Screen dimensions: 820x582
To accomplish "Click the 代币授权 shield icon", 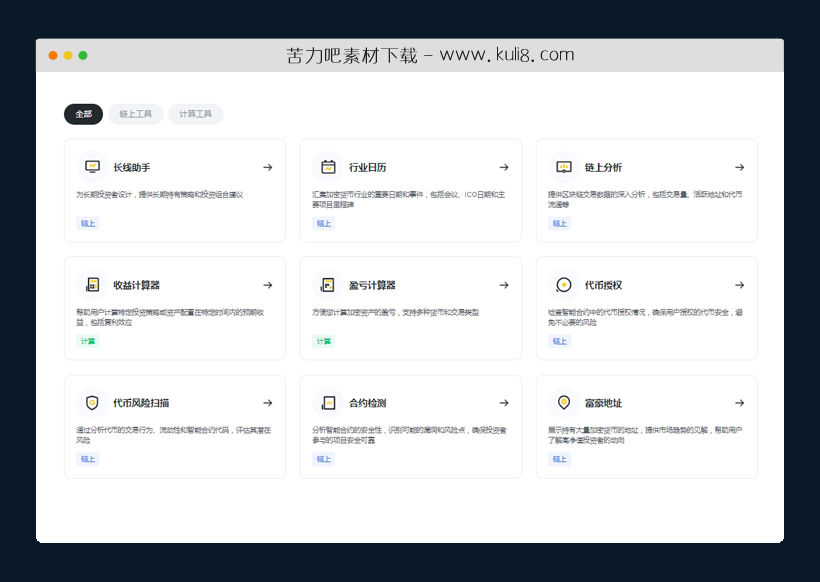I will click(565, 284).
